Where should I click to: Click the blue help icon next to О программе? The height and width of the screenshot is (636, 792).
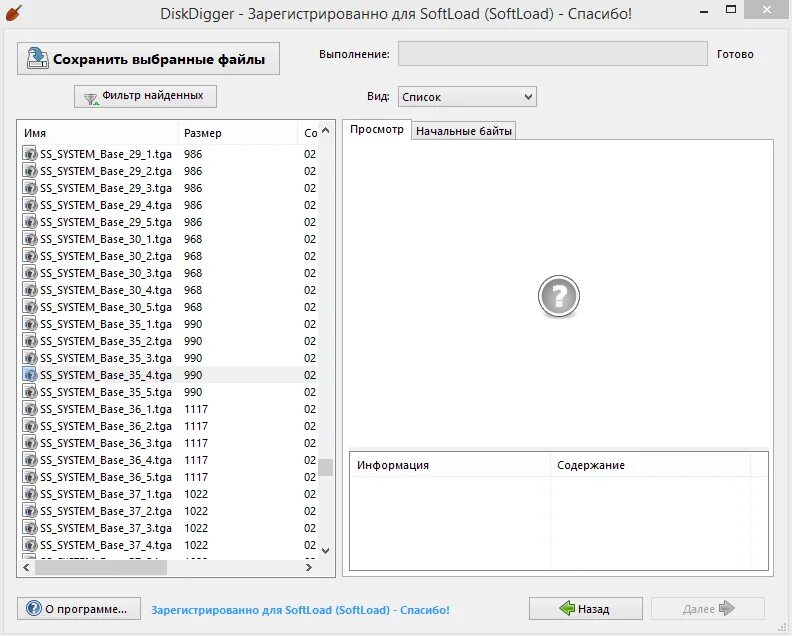click(x=33, y=608)
